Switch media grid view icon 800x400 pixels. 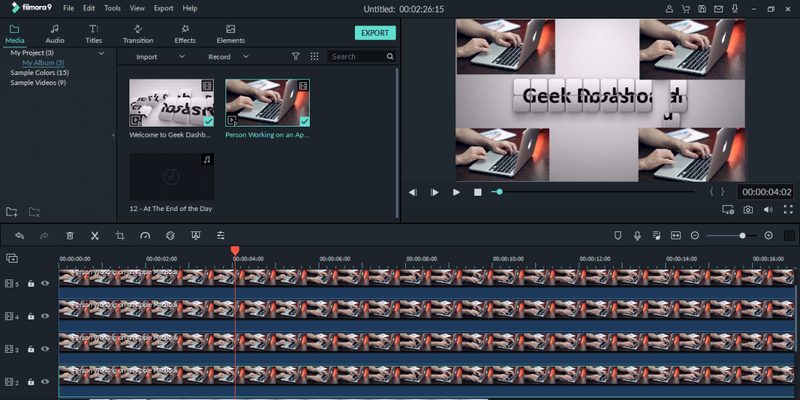point(314,57)
